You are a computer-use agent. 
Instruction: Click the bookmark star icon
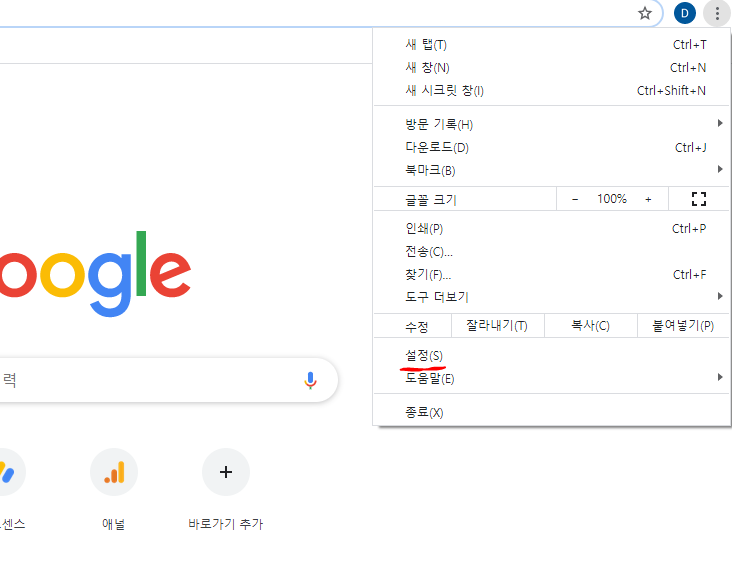coord(645,13)
